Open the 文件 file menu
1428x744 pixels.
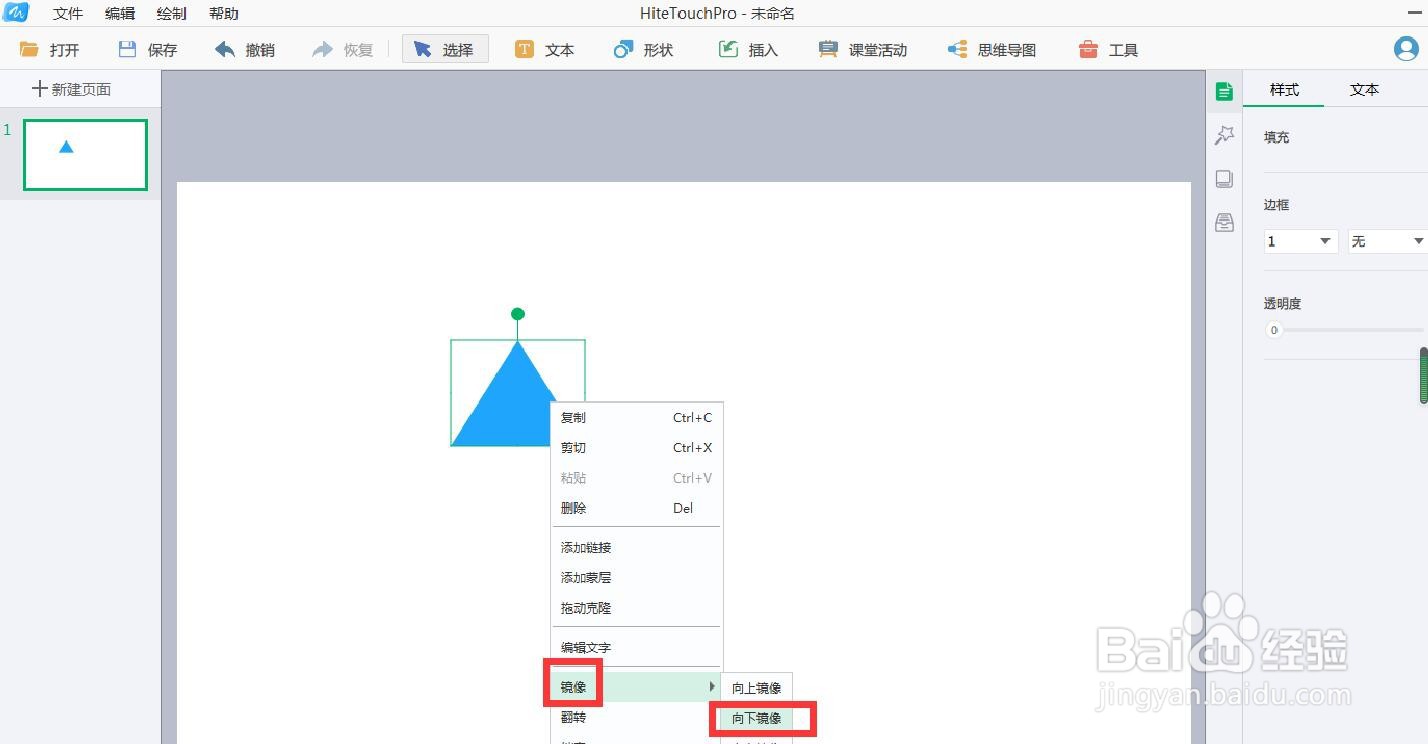(67, 13)
